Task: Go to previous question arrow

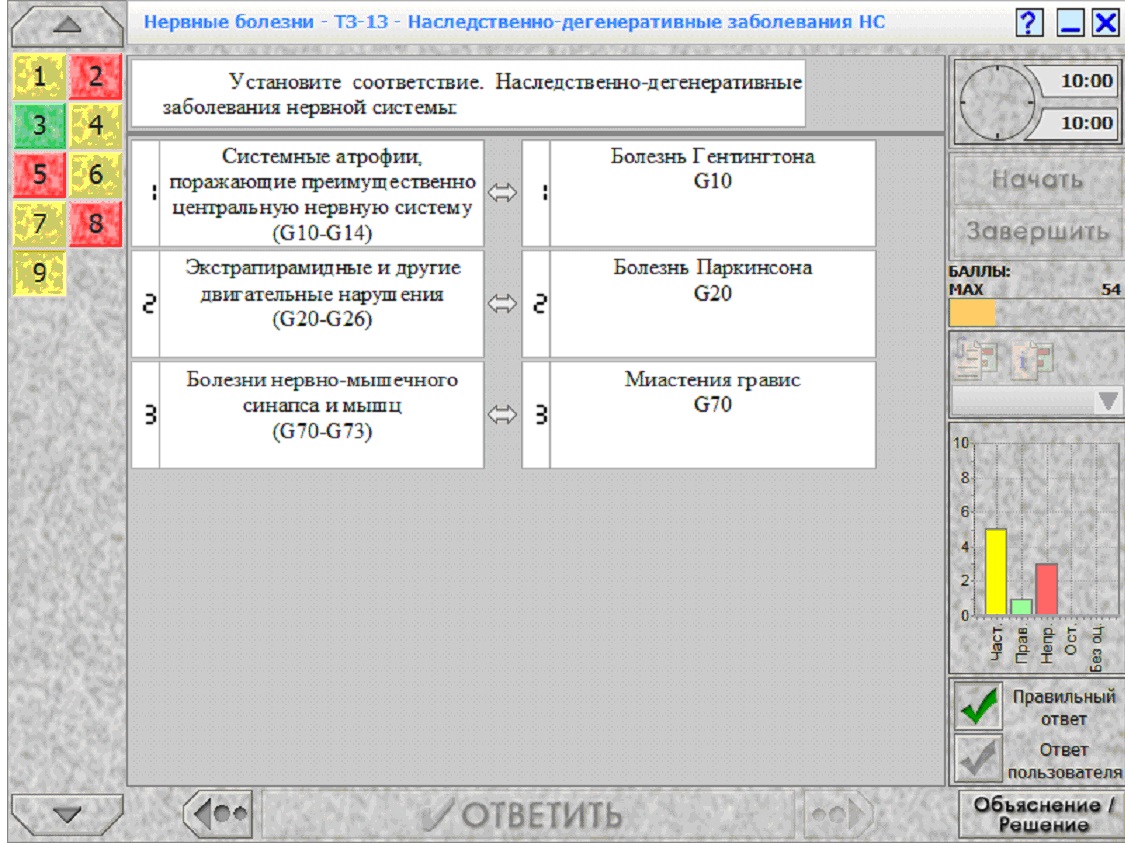Action: [218, 814]
